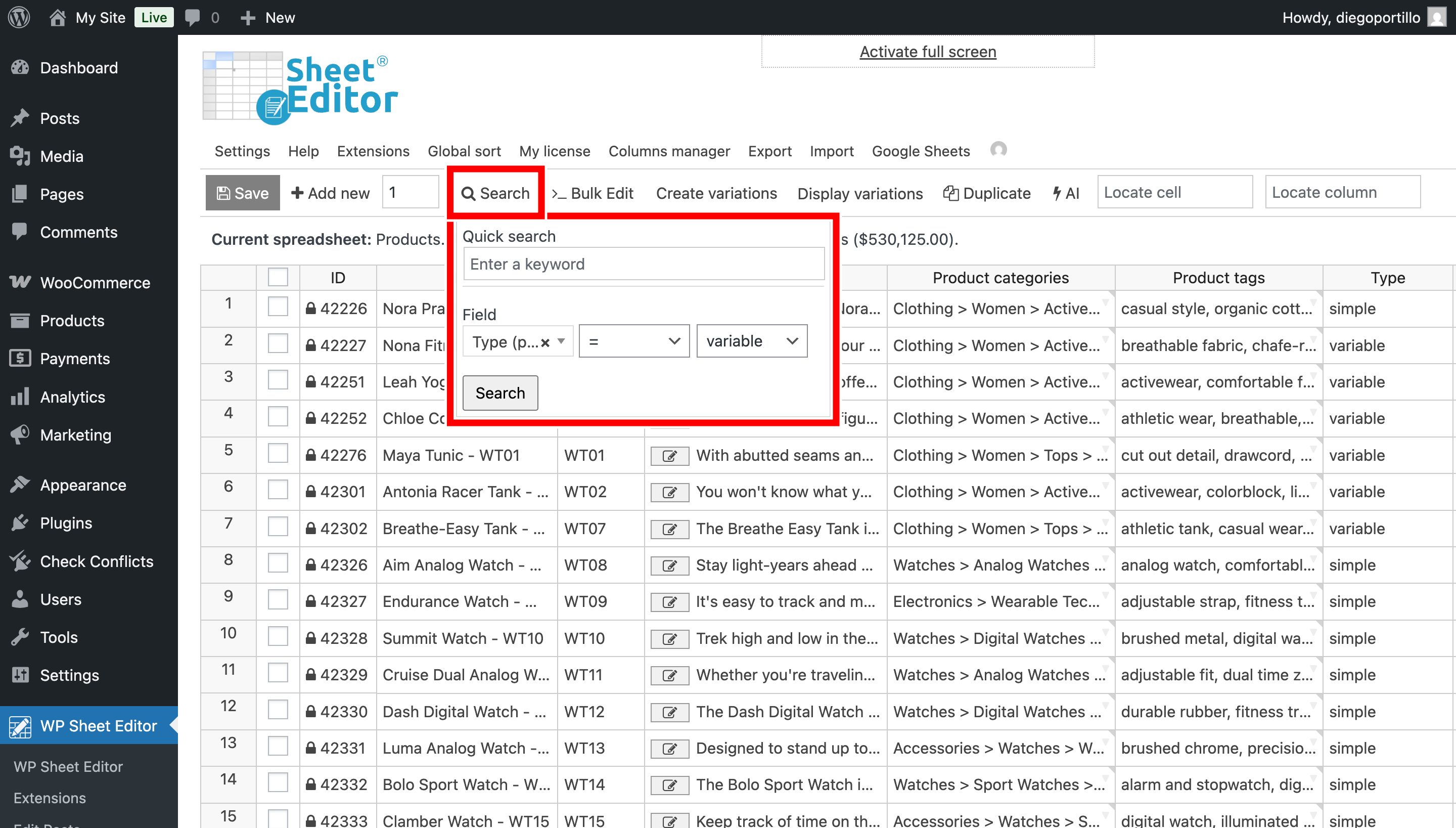Click edit icon for Maya Tunic content
1456x828 pixels.
(x=669, y=456)
